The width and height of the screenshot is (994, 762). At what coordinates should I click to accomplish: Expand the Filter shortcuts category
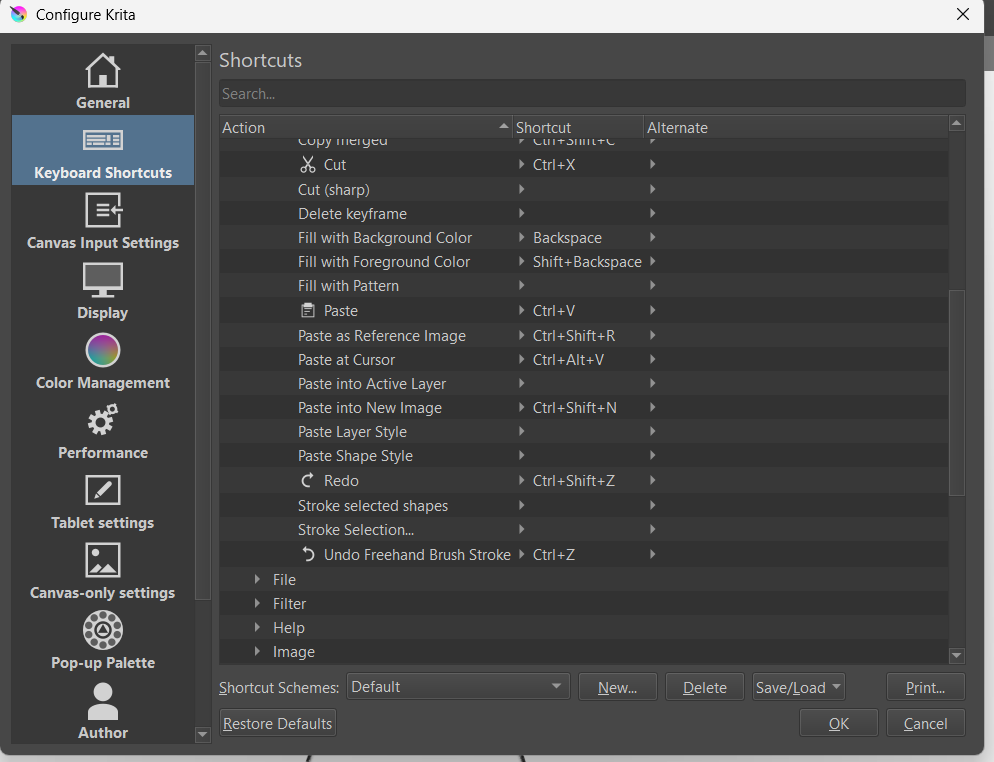257,604
